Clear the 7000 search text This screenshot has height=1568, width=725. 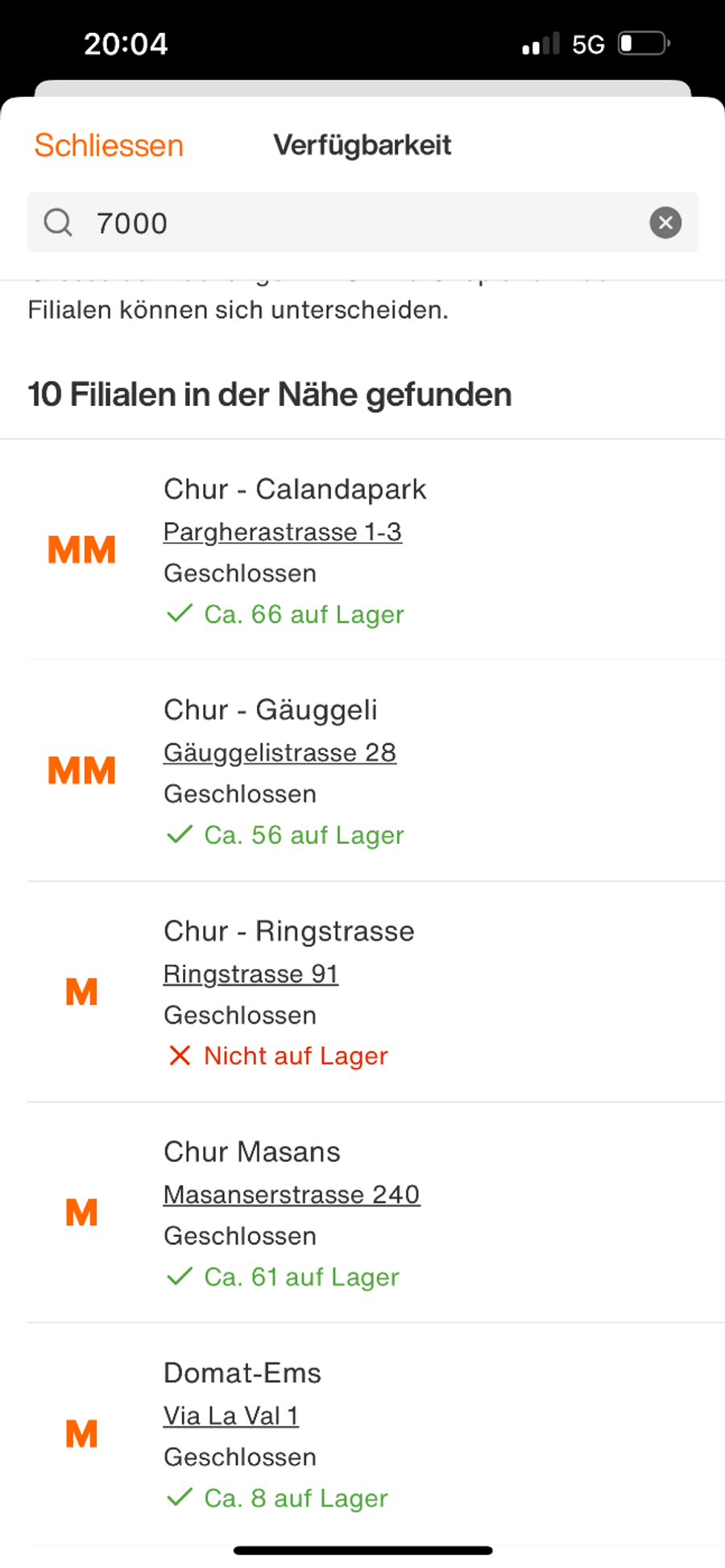[x=665, y=222]
